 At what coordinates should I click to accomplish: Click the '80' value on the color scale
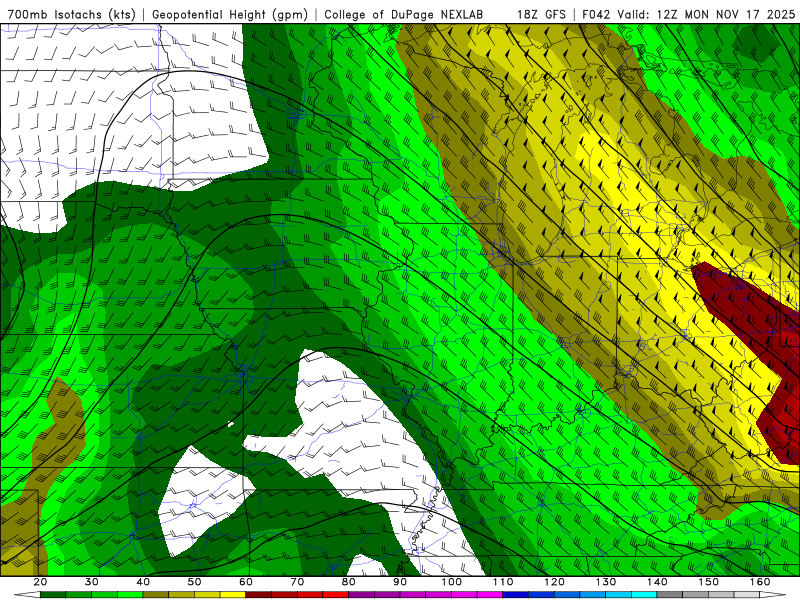click(348, 582)
